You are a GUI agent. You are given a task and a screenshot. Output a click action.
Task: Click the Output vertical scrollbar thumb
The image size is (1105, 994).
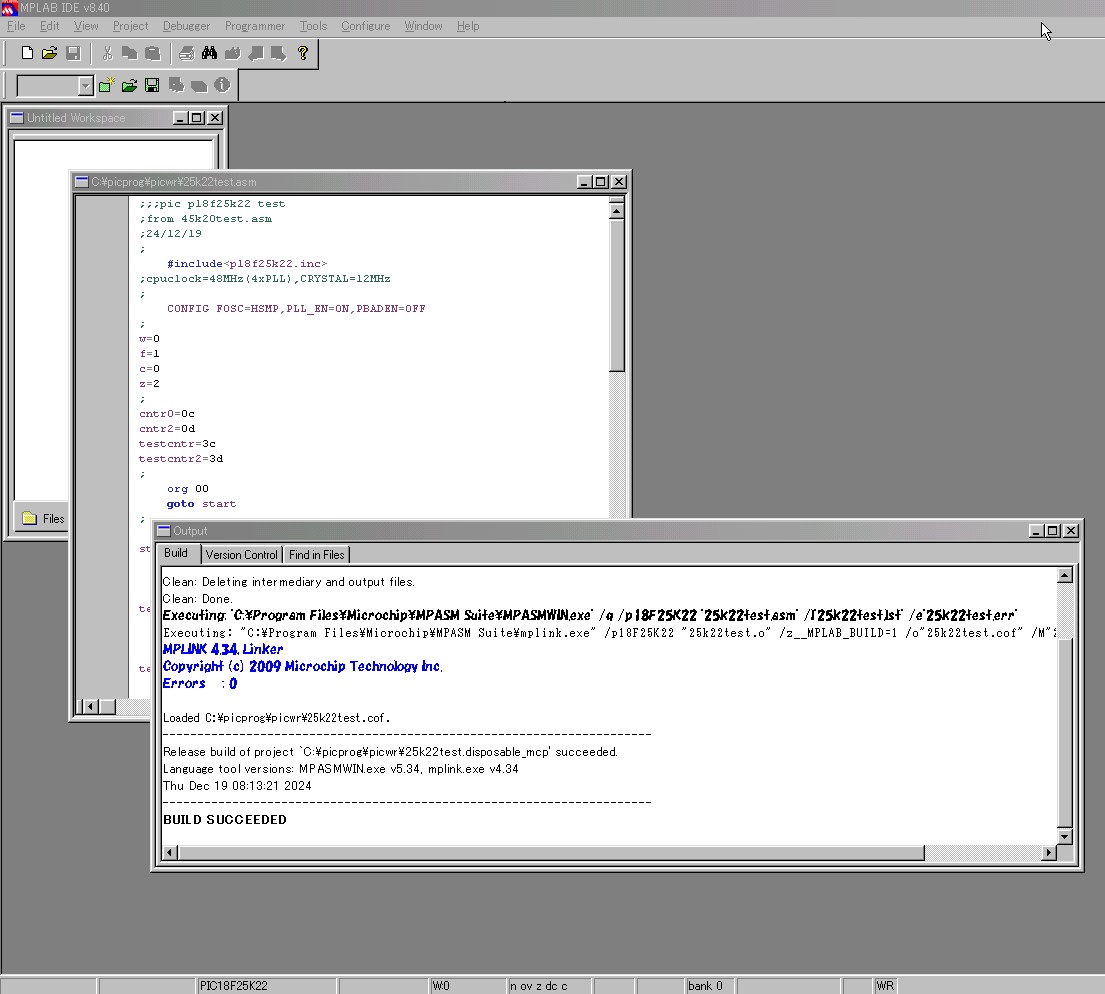pos(1065,732)
